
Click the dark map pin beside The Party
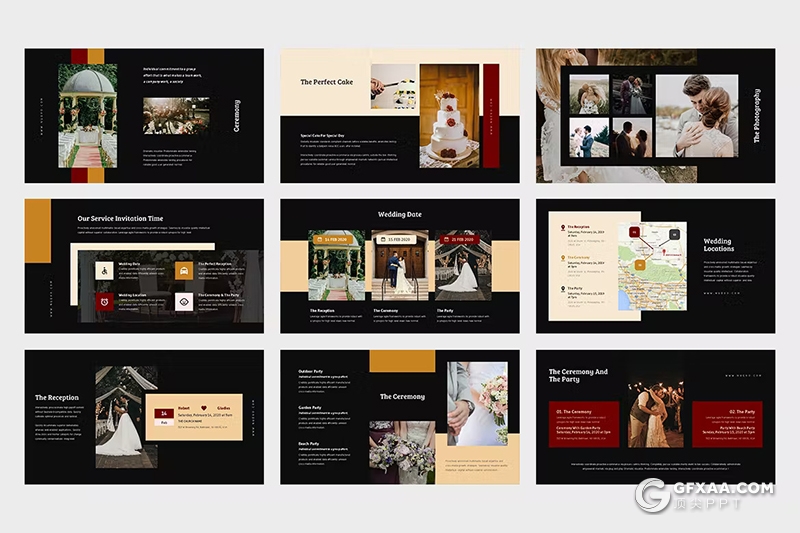pyautogui.click(x=562, y=289)
